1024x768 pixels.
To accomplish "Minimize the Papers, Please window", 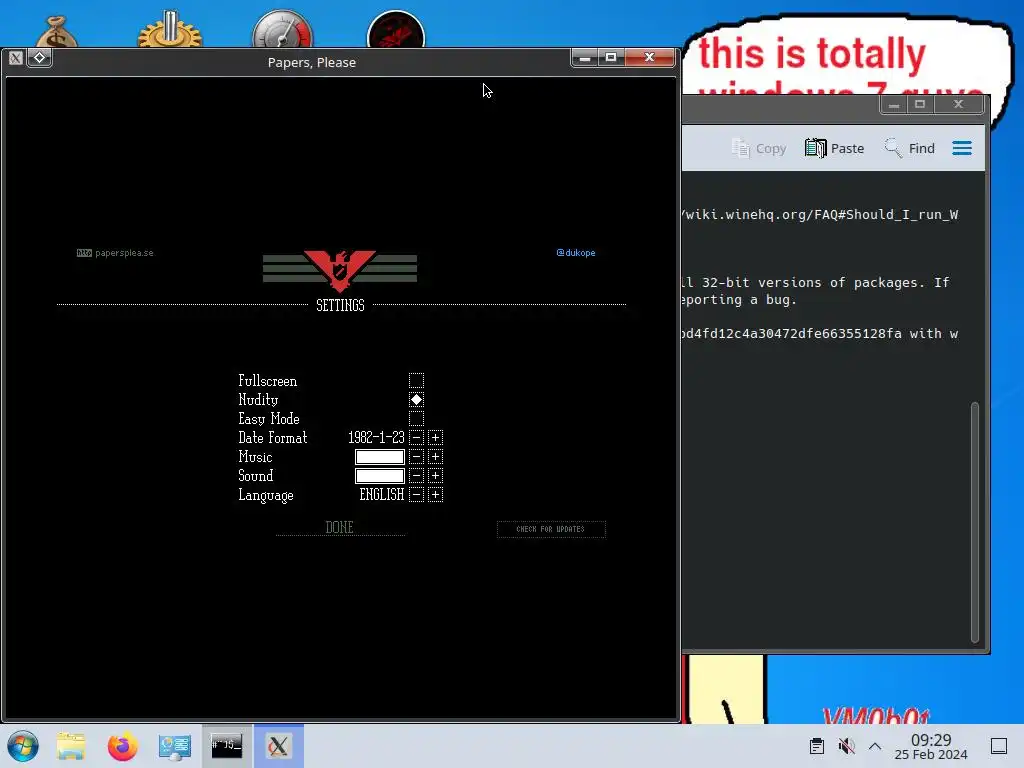I will pos(584,57).
